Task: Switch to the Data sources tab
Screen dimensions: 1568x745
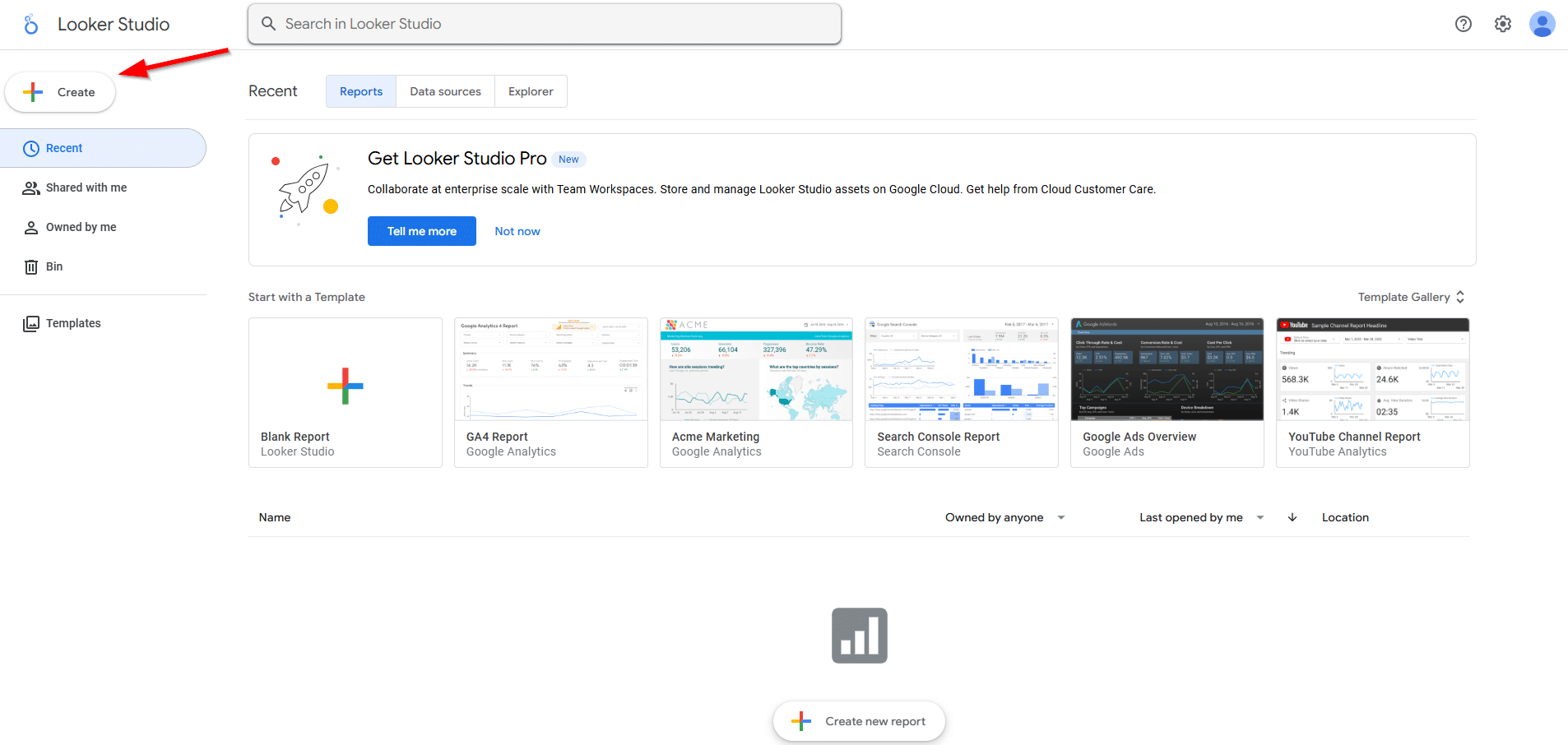Action: [445, 91]
